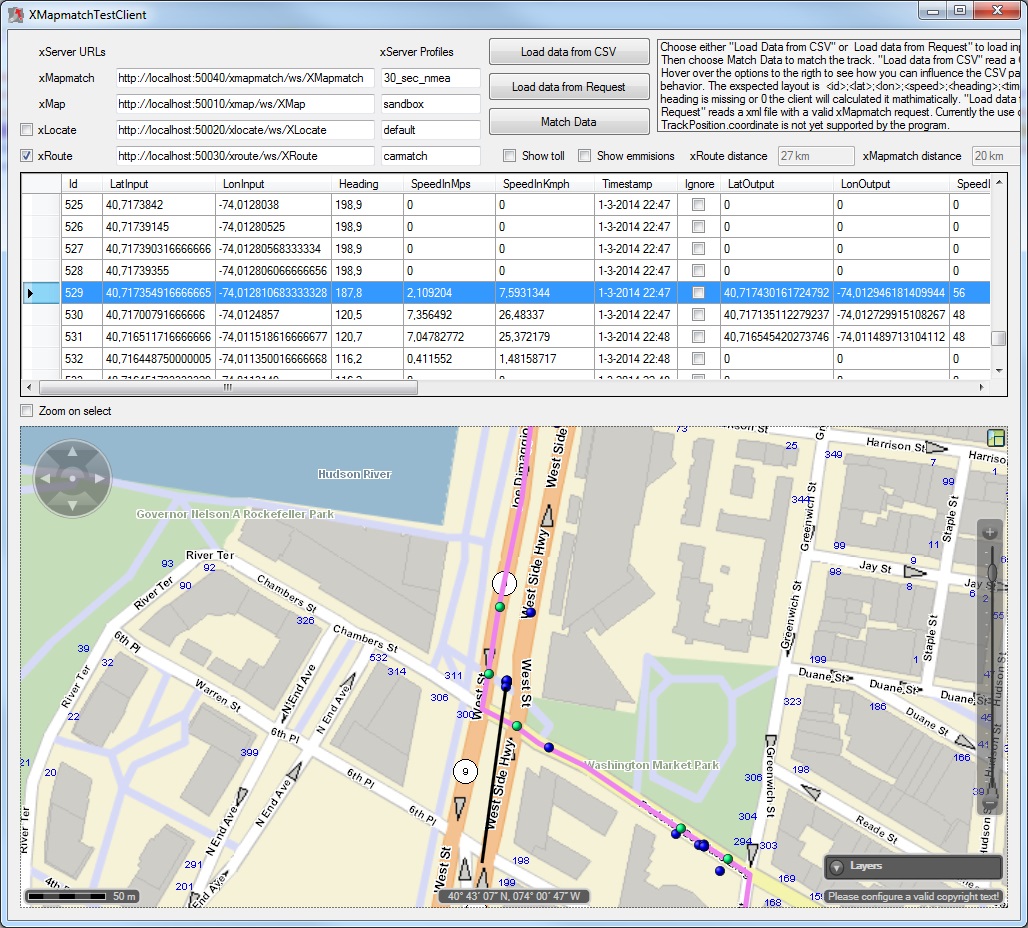
Task: Click the xMapmatch URL input field
Action: coord(245,78)
